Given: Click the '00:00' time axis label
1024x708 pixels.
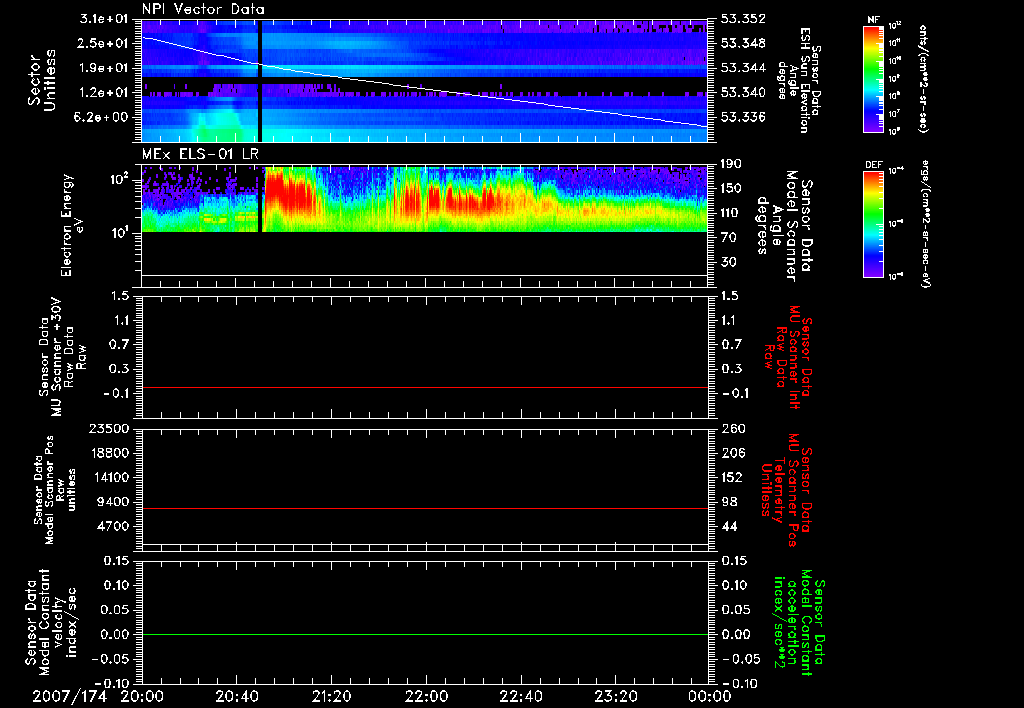Looking at the screenshot, I should 709,697.
